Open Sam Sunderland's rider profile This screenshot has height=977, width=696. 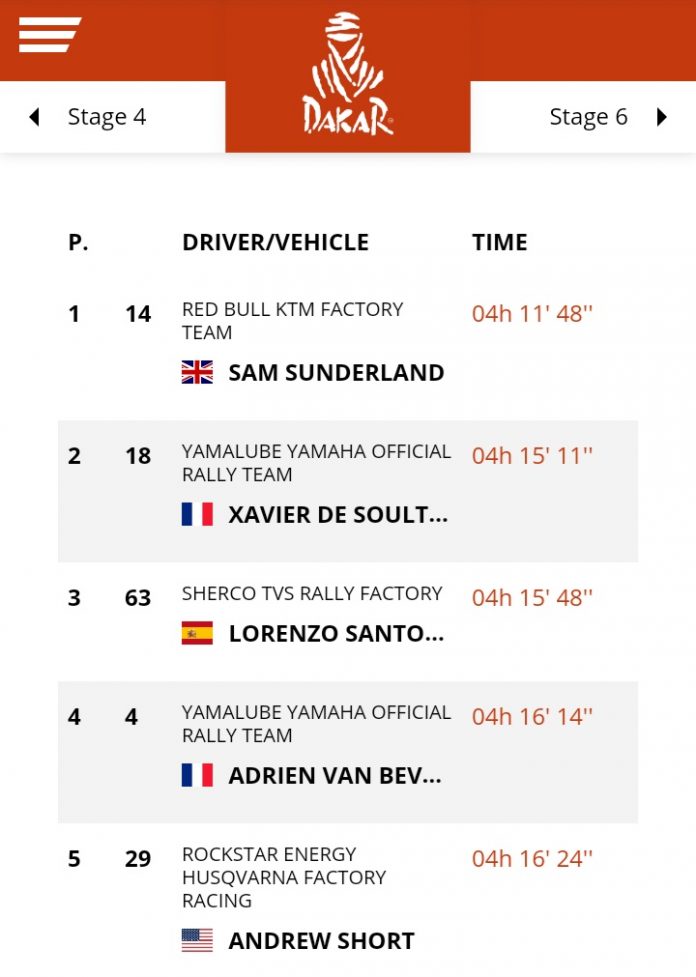tap(336, 373)
